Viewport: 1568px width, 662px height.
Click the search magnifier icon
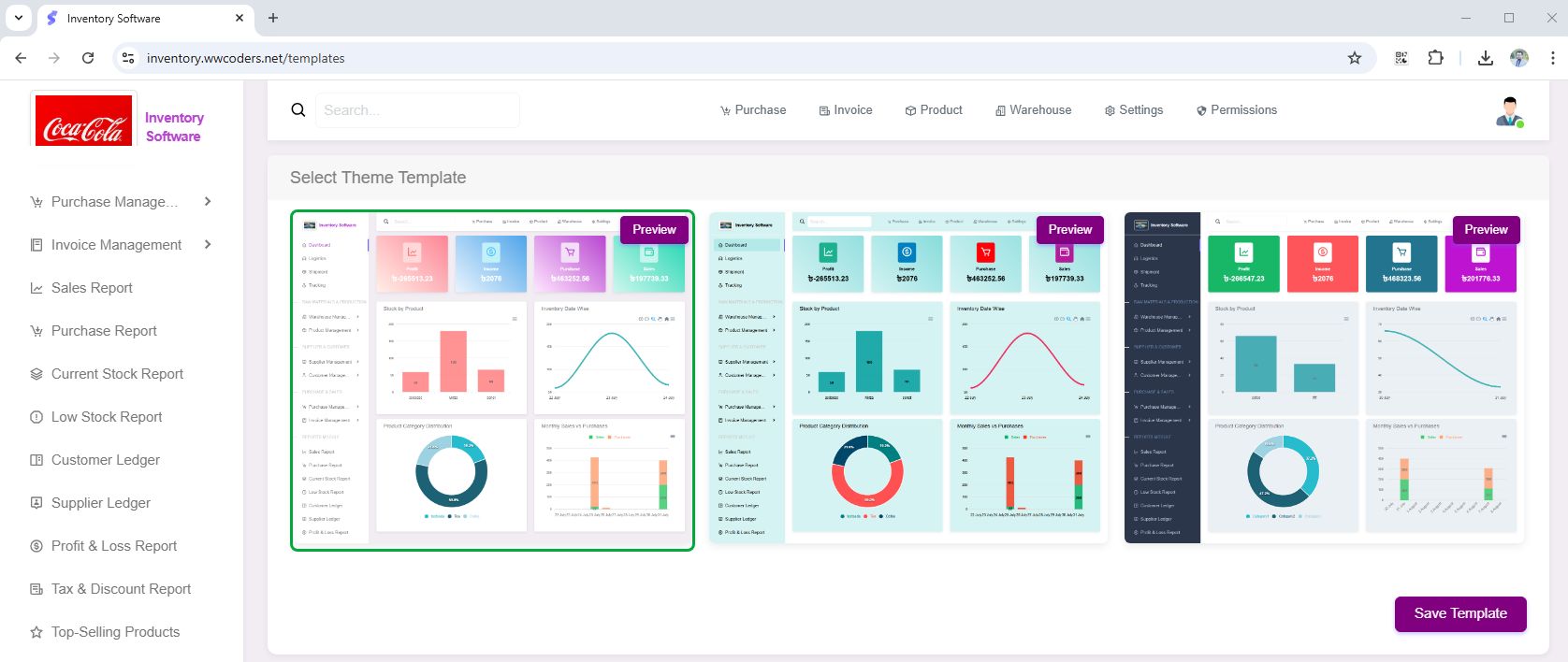(x=298, y=110)
